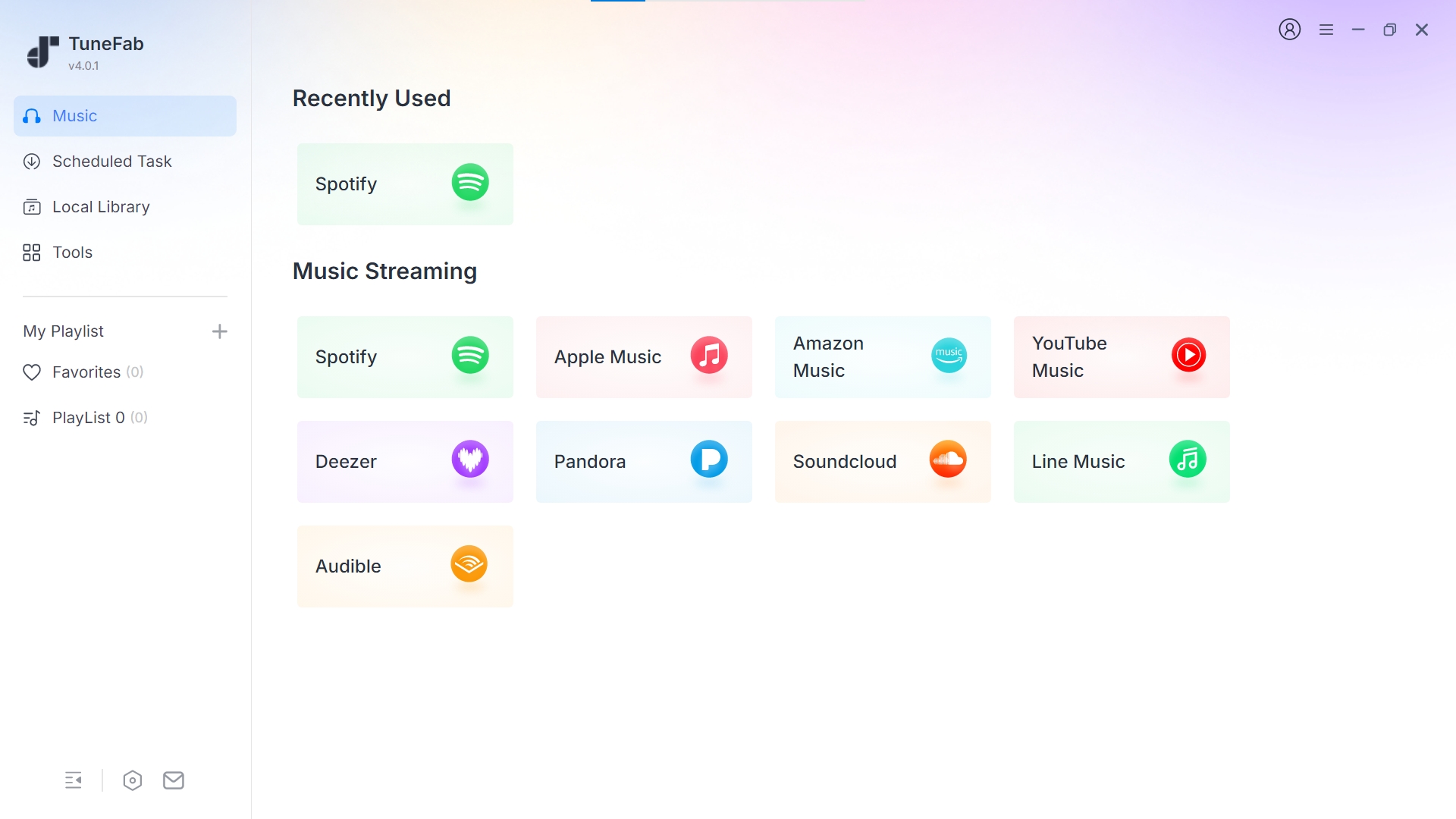The height and width of the screenshot is (819, 1456).
Task: Open the Local Library section
Action: click(101, 207)
